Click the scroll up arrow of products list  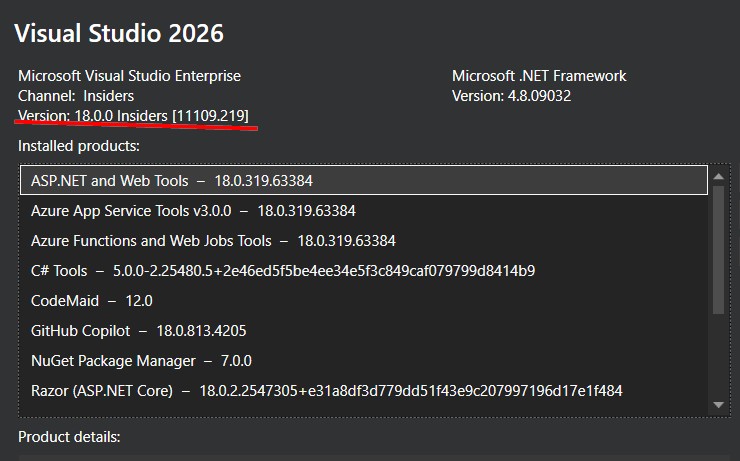pos(718,175)
